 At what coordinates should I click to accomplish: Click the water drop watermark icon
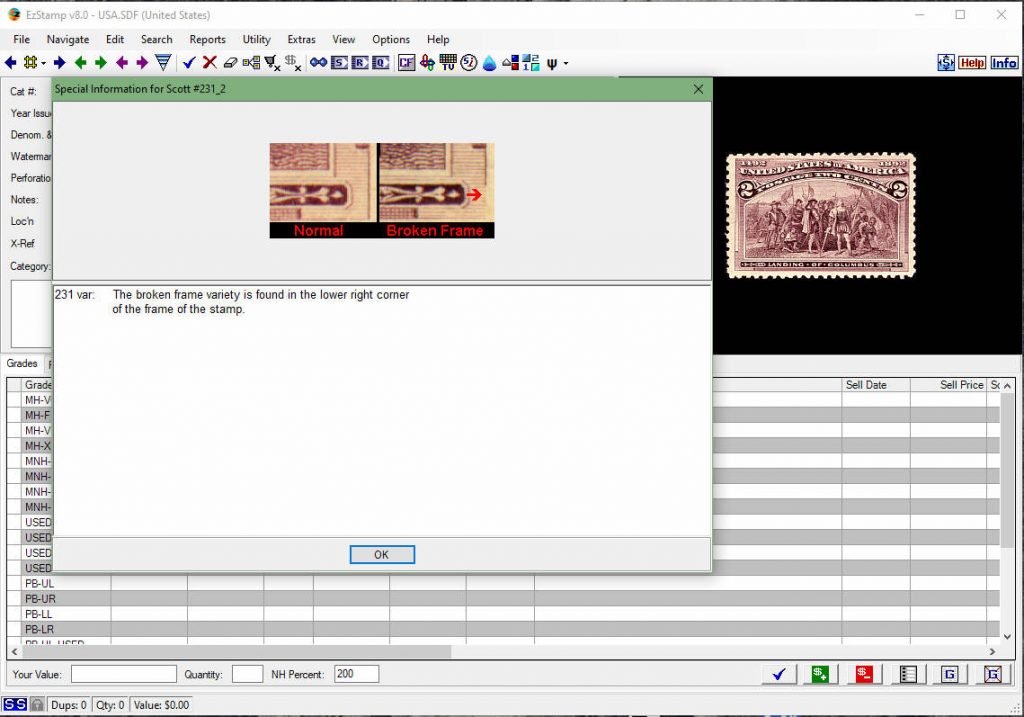tap(489, 62)
